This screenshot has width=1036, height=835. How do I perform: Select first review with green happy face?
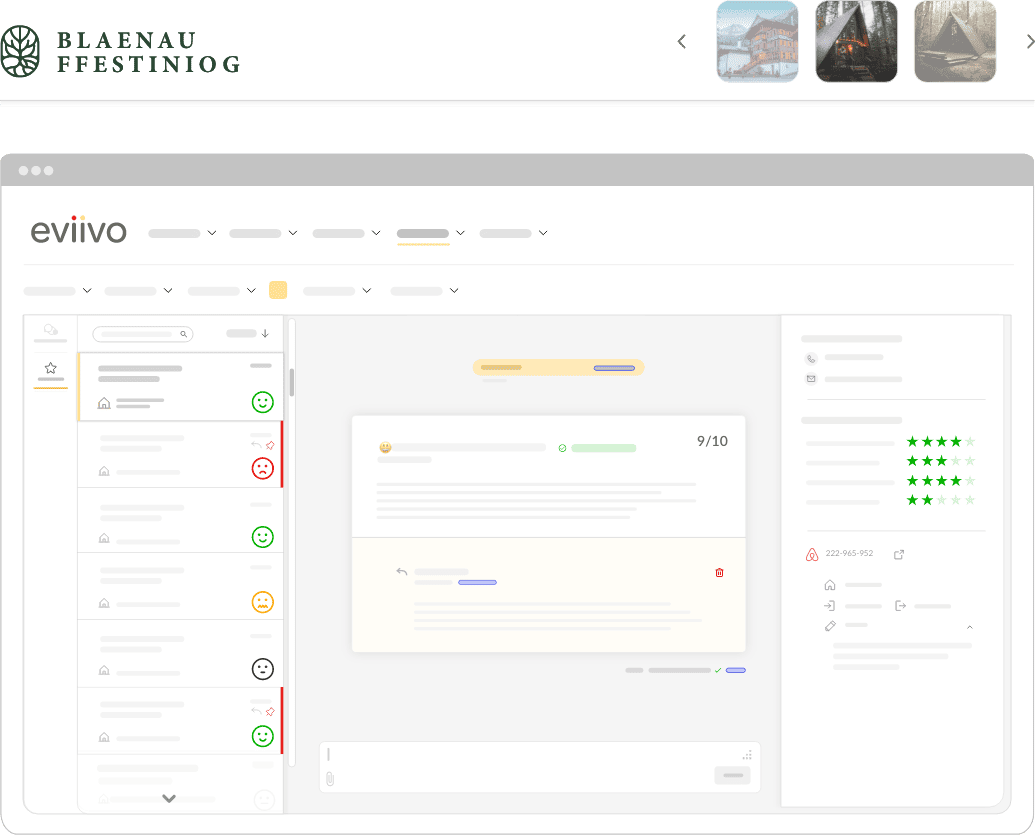181,387
